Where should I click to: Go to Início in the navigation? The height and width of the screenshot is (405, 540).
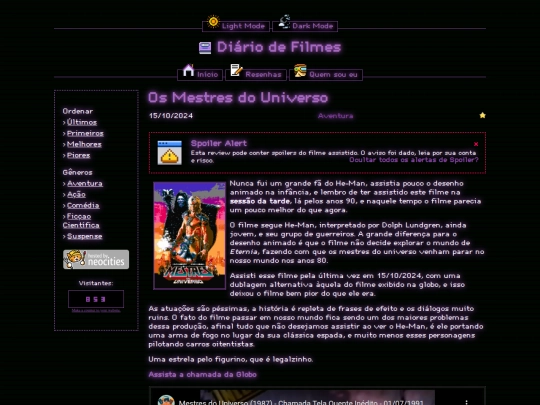click(x=200, y=74)
